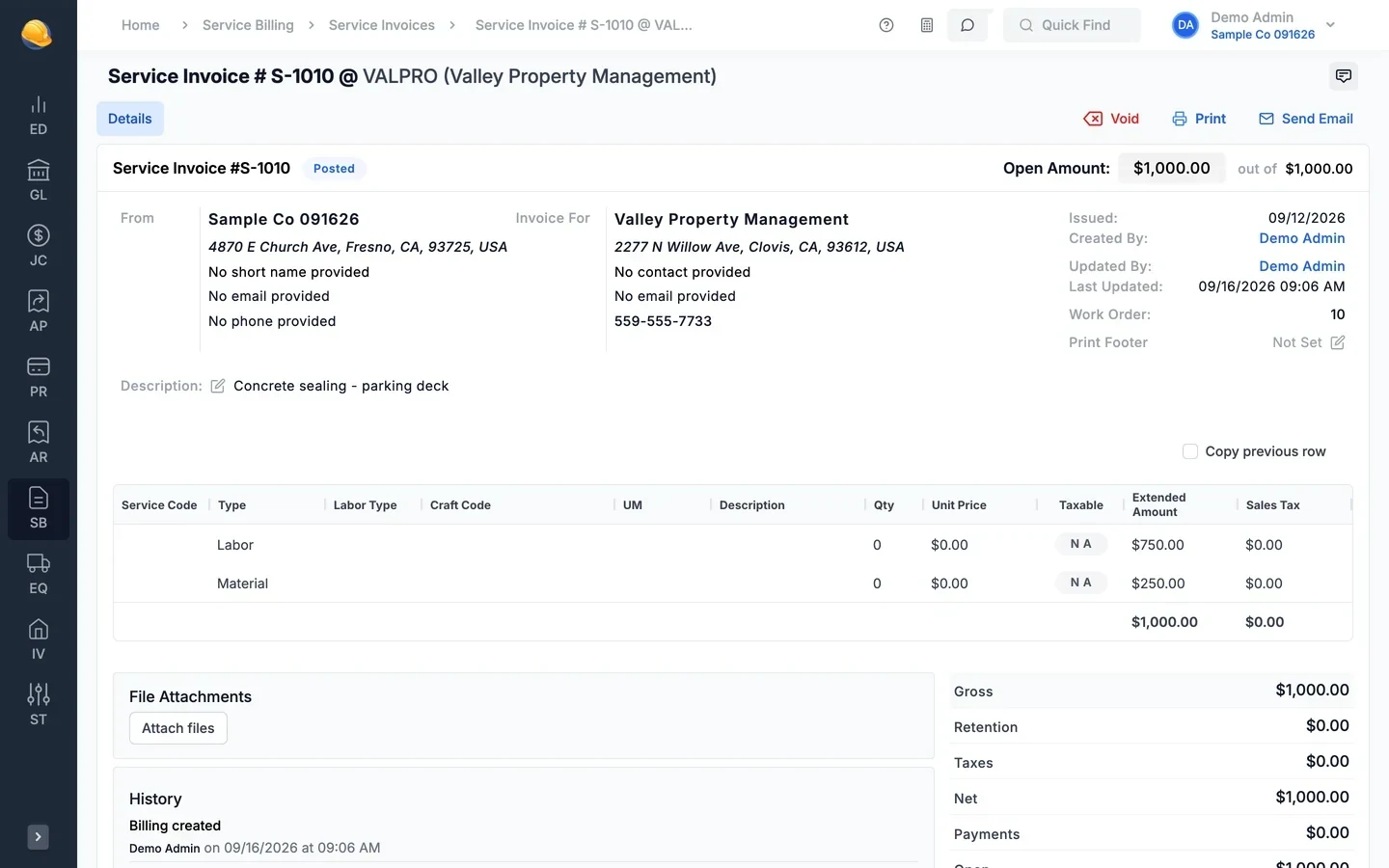Edit the Print Footer setting icon
Screen dimensions: 1389x868
[1338, 342]
